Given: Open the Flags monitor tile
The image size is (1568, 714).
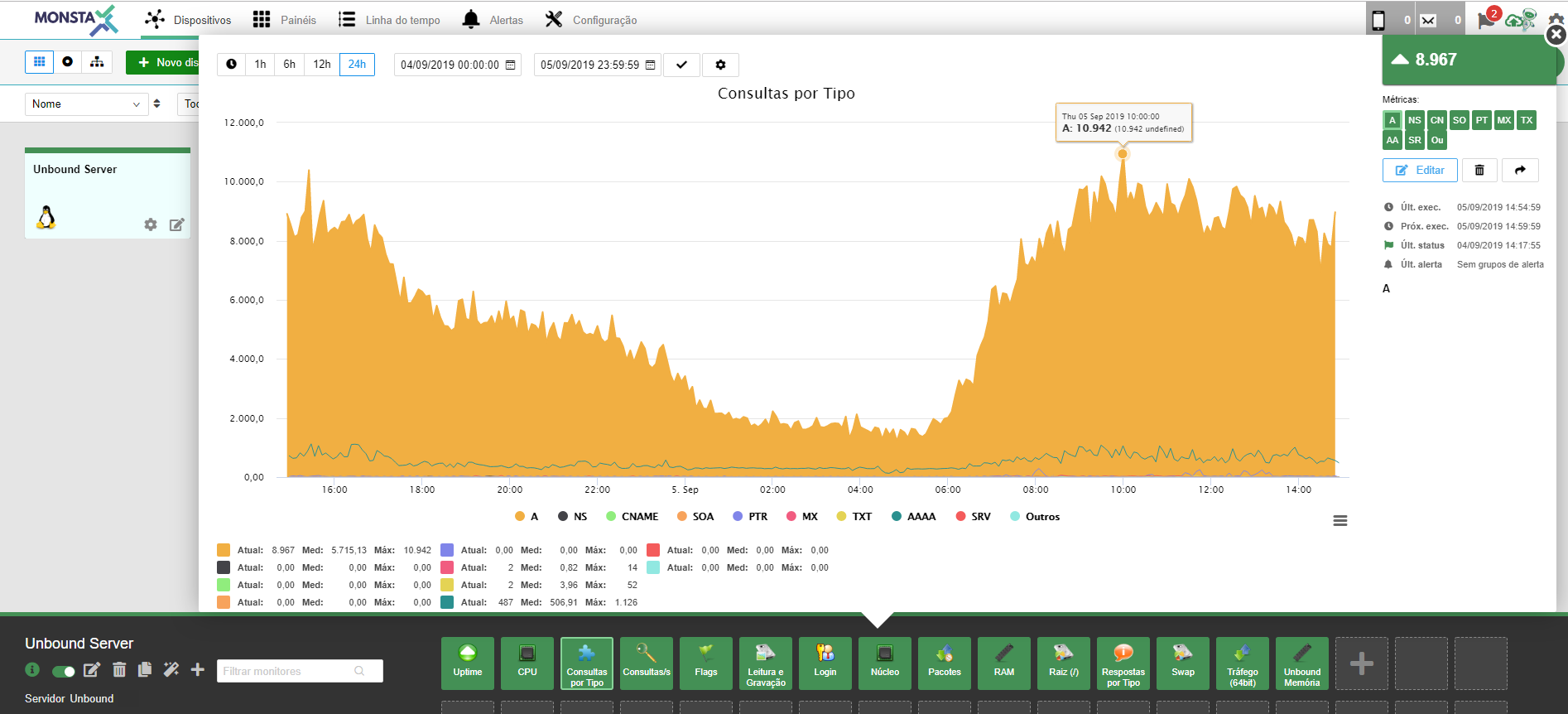Looking at the screenshot, I should click(x=706, y=663).
